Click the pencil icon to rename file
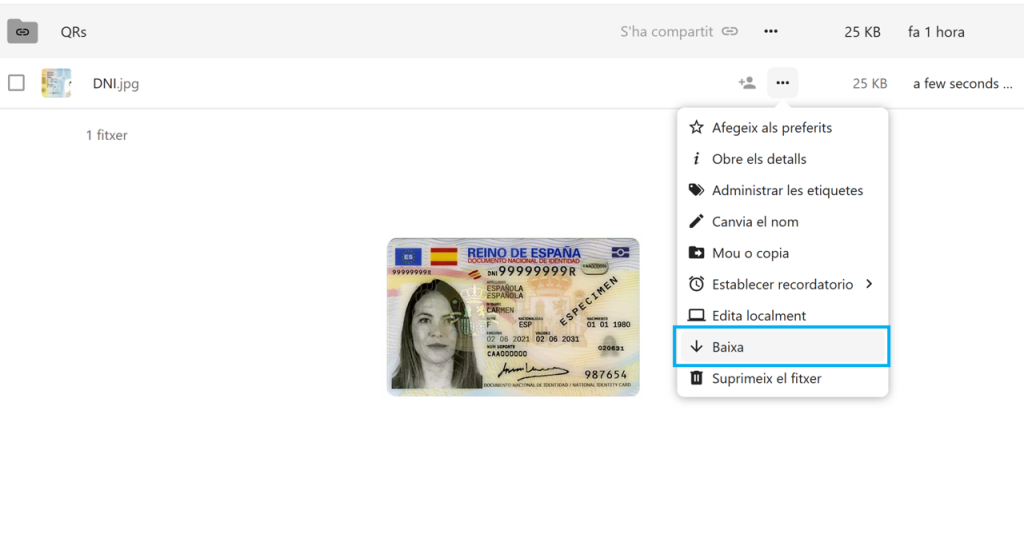This screenshot has width=1024, height=558. (696, 222)
